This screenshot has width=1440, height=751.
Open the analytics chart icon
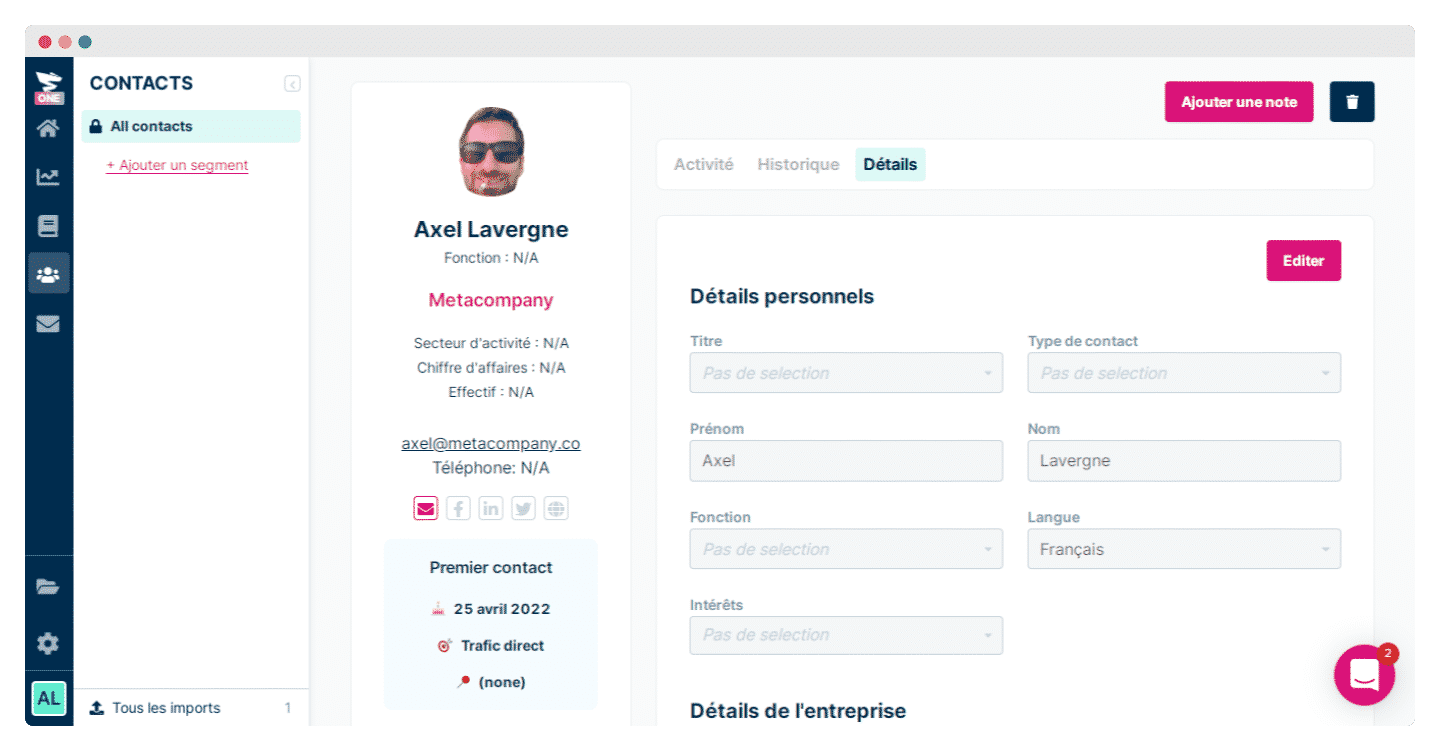(48, 177)
